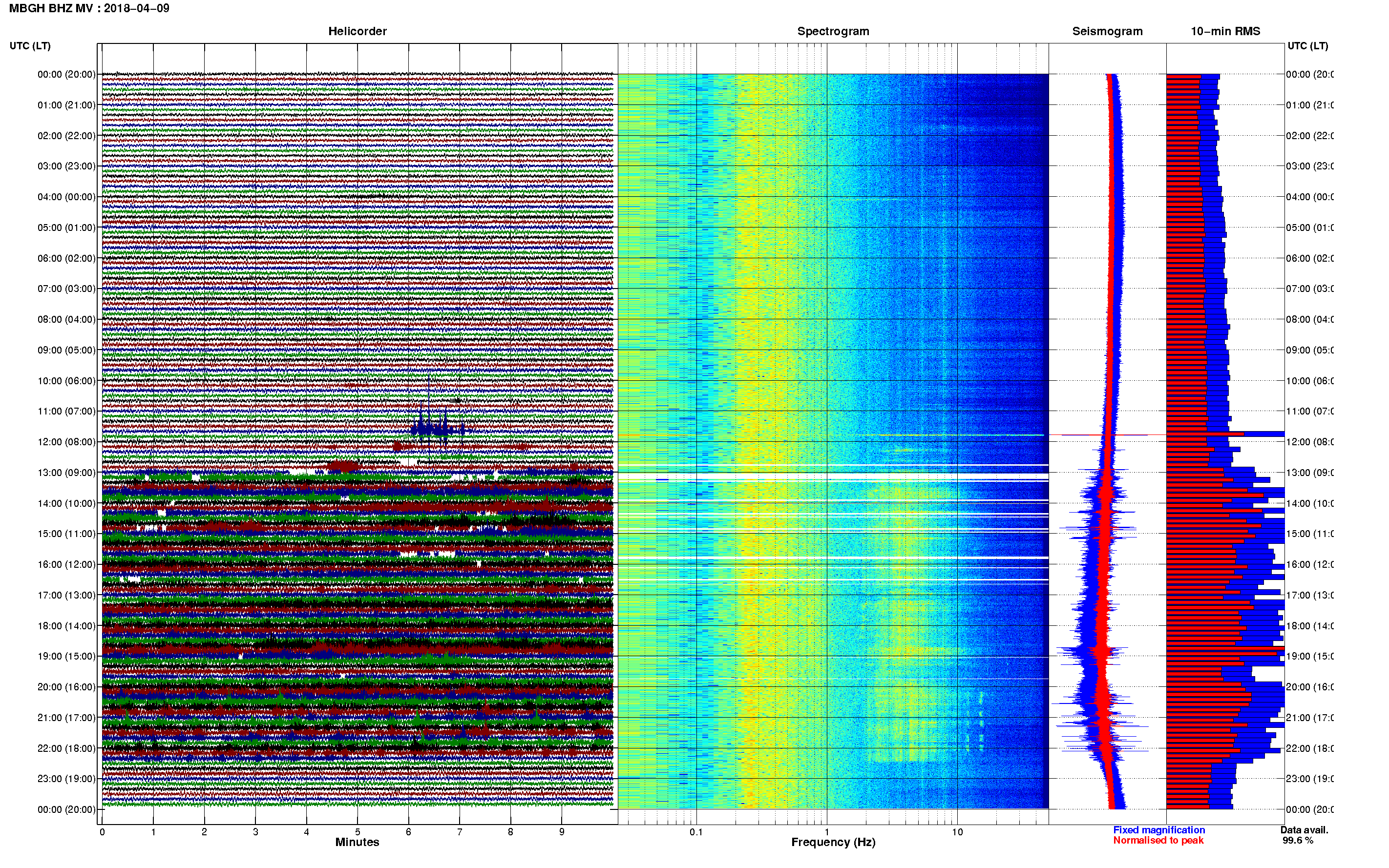The width and height of the screenshot is (1389, 868).
Task: Click the "0.1" frequency tick label
Action: click(x=696, y=832)
